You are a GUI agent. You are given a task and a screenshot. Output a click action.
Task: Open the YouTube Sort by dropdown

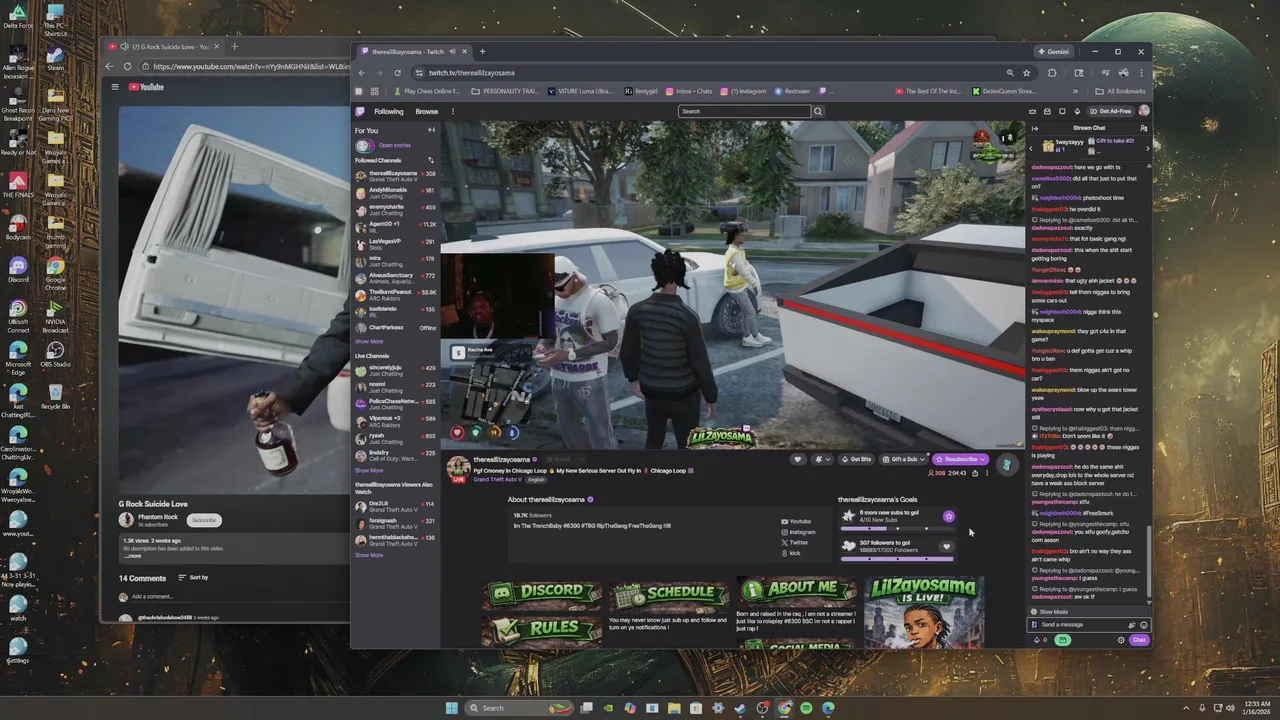tap(193, 577)
